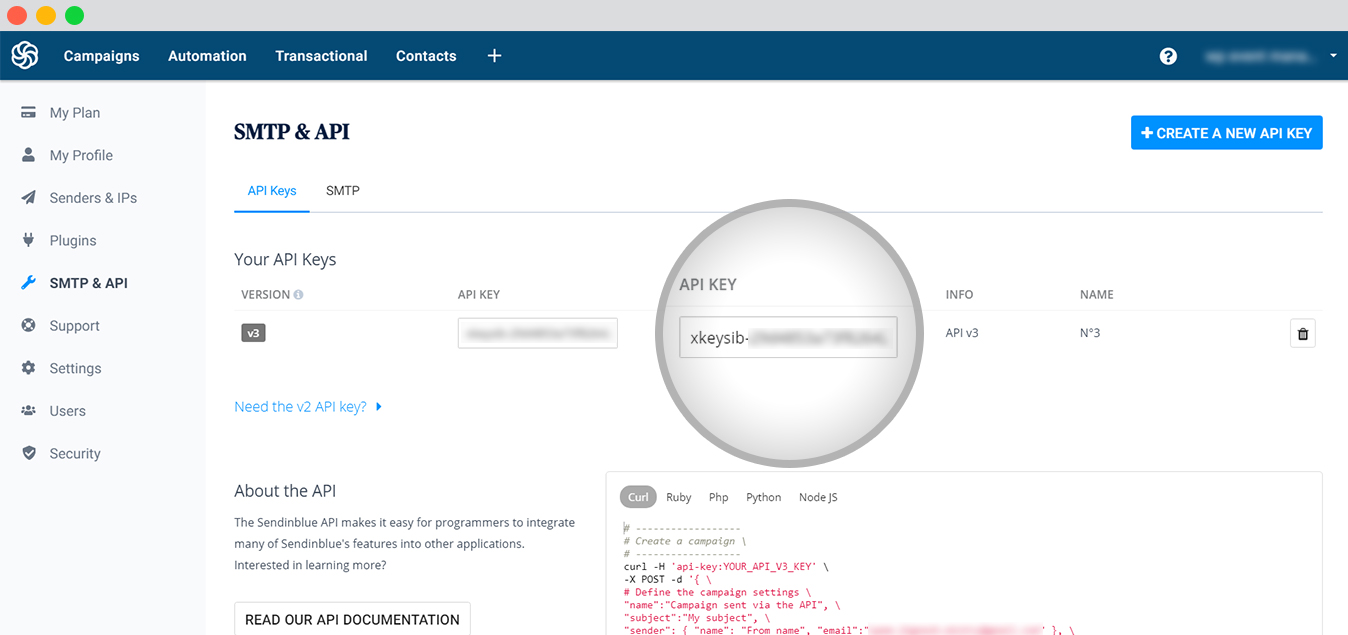Click the SMTP & API page heading

tap(292, 132)
